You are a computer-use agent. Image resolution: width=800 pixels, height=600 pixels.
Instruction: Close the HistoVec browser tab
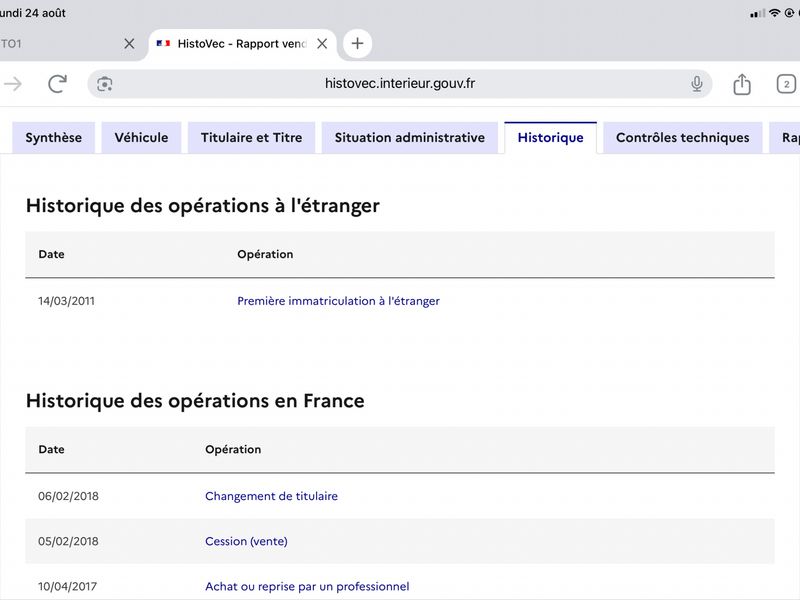coord(322,44)
